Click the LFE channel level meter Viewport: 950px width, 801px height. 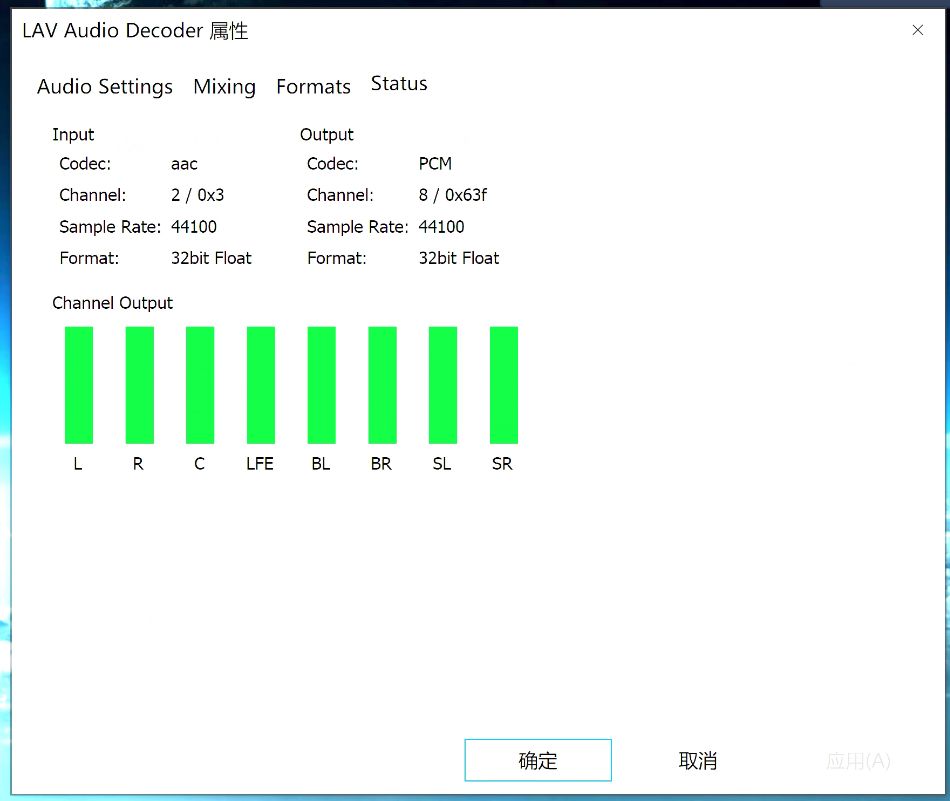coord(261,385)
